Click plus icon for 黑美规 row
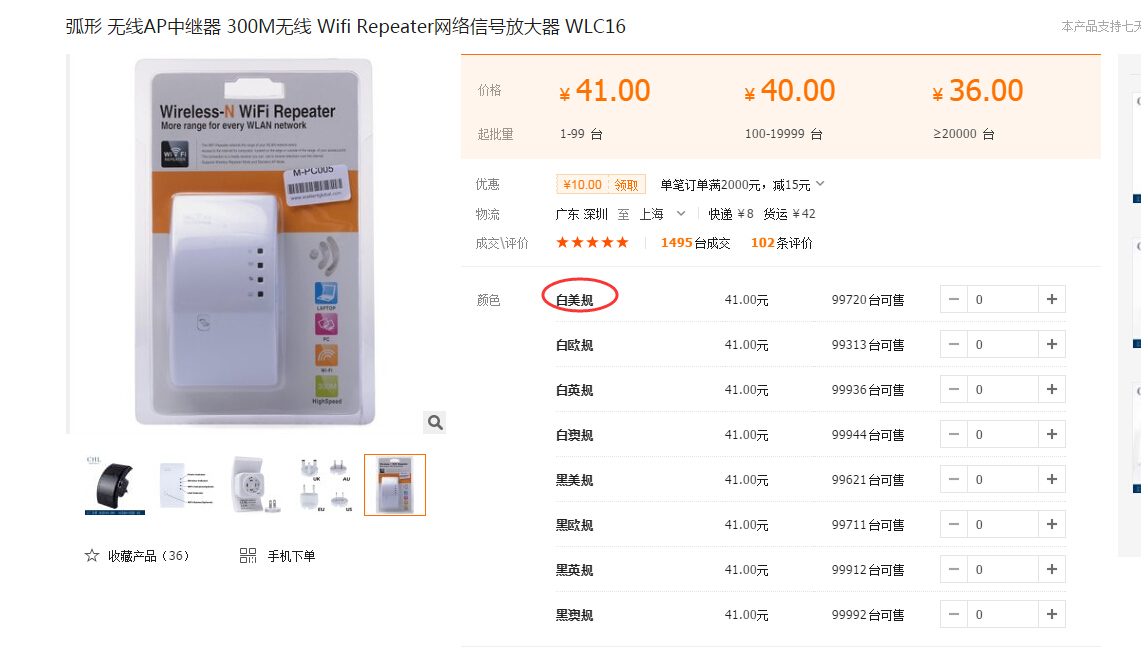 click(1051, 479)
